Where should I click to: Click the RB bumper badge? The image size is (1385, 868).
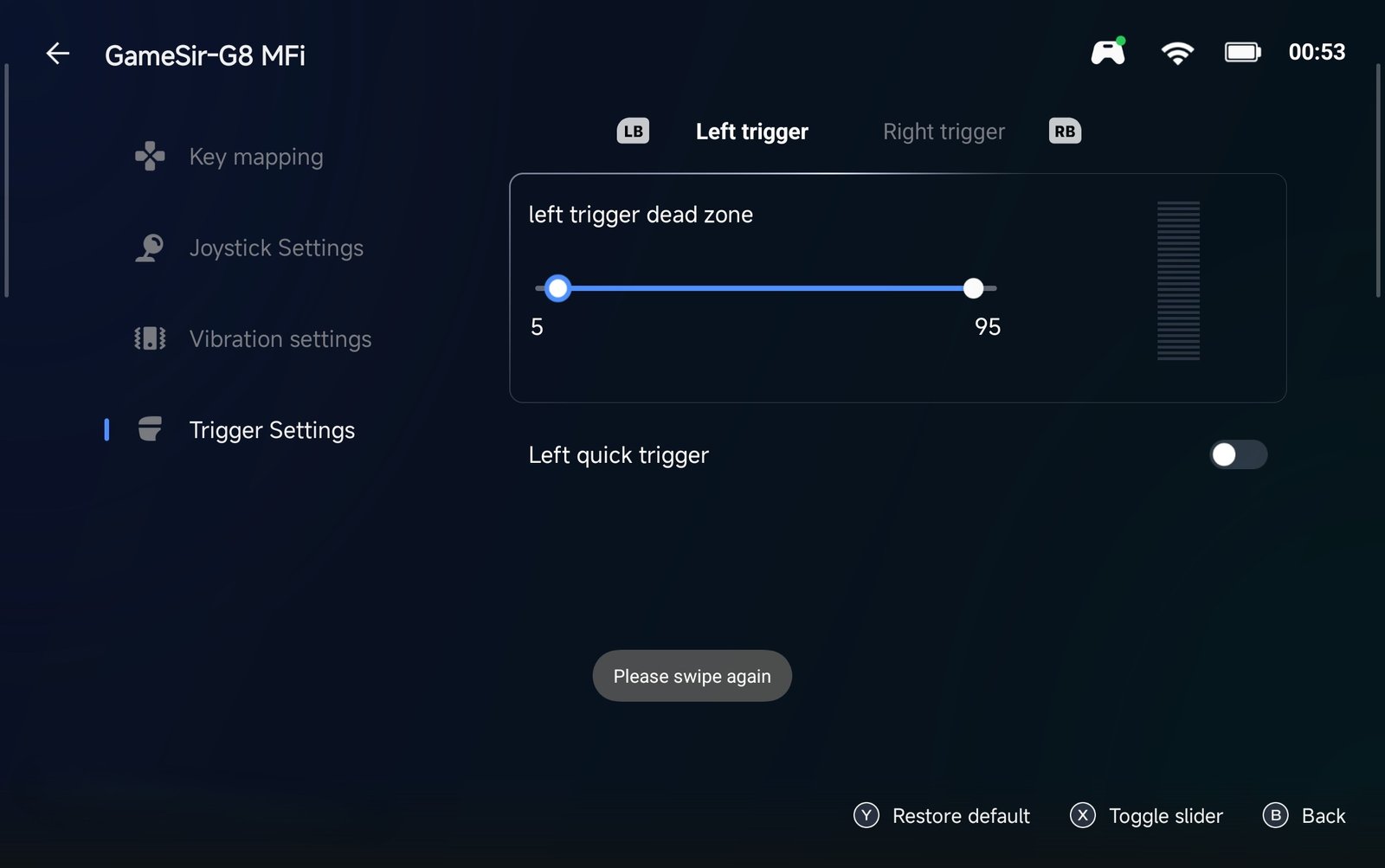click(x=1065, y=131)
